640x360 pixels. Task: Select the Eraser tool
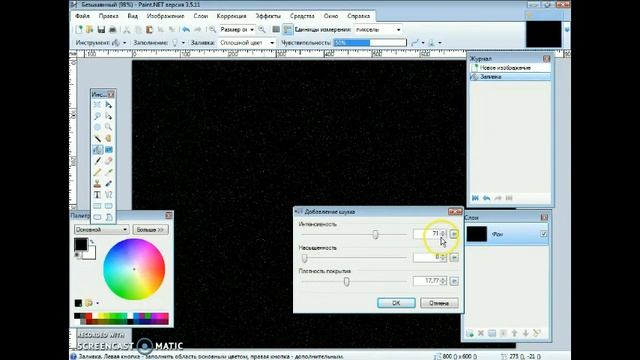(109, 161)
